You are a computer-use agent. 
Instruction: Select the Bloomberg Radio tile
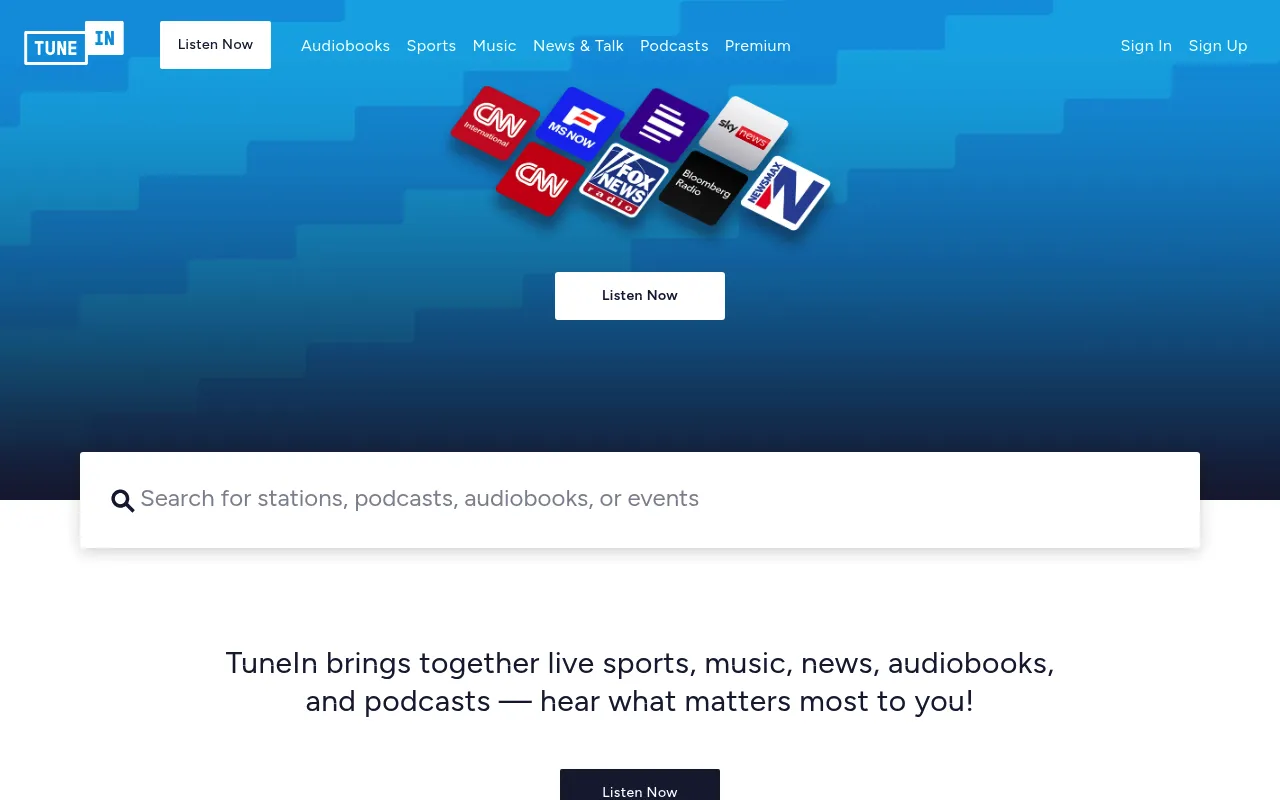coord(703,188)
